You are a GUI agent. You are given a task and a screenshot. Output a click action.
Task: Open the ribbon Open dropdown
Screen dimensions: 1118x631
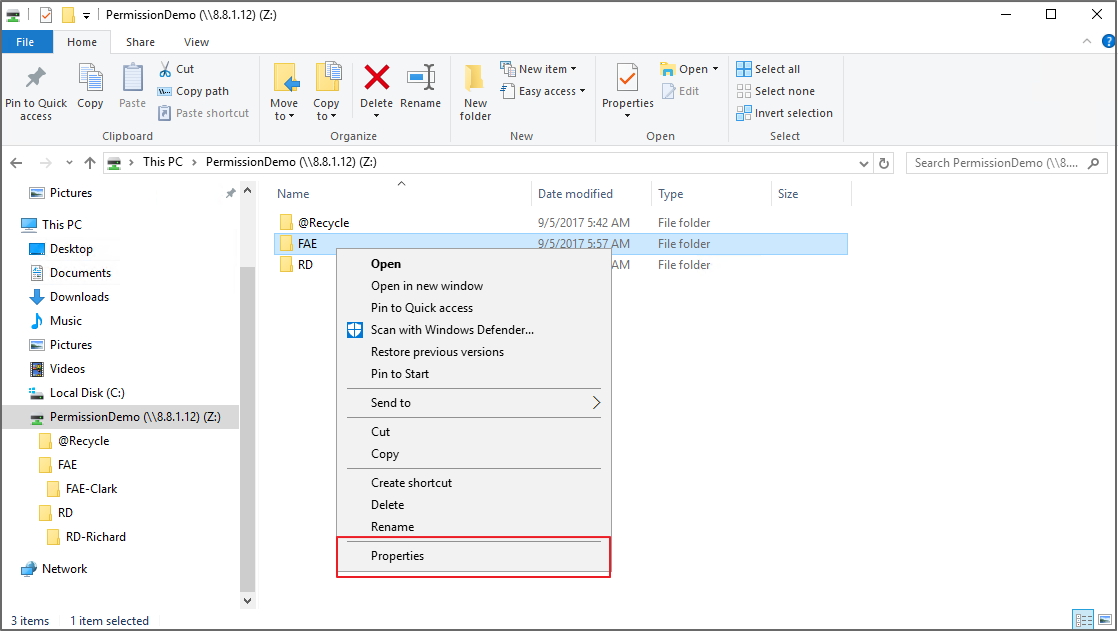point(689,69)
